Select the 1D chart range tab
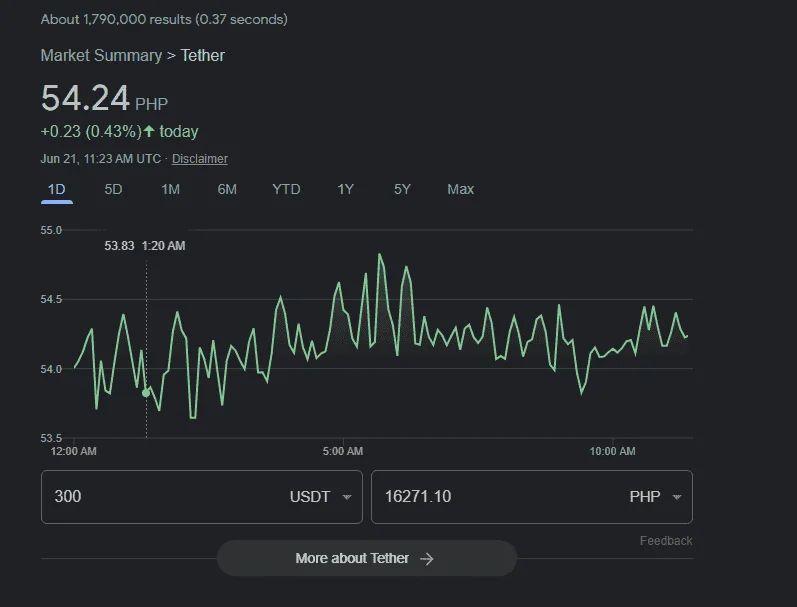The image size is (797, 607). [56, 190]
